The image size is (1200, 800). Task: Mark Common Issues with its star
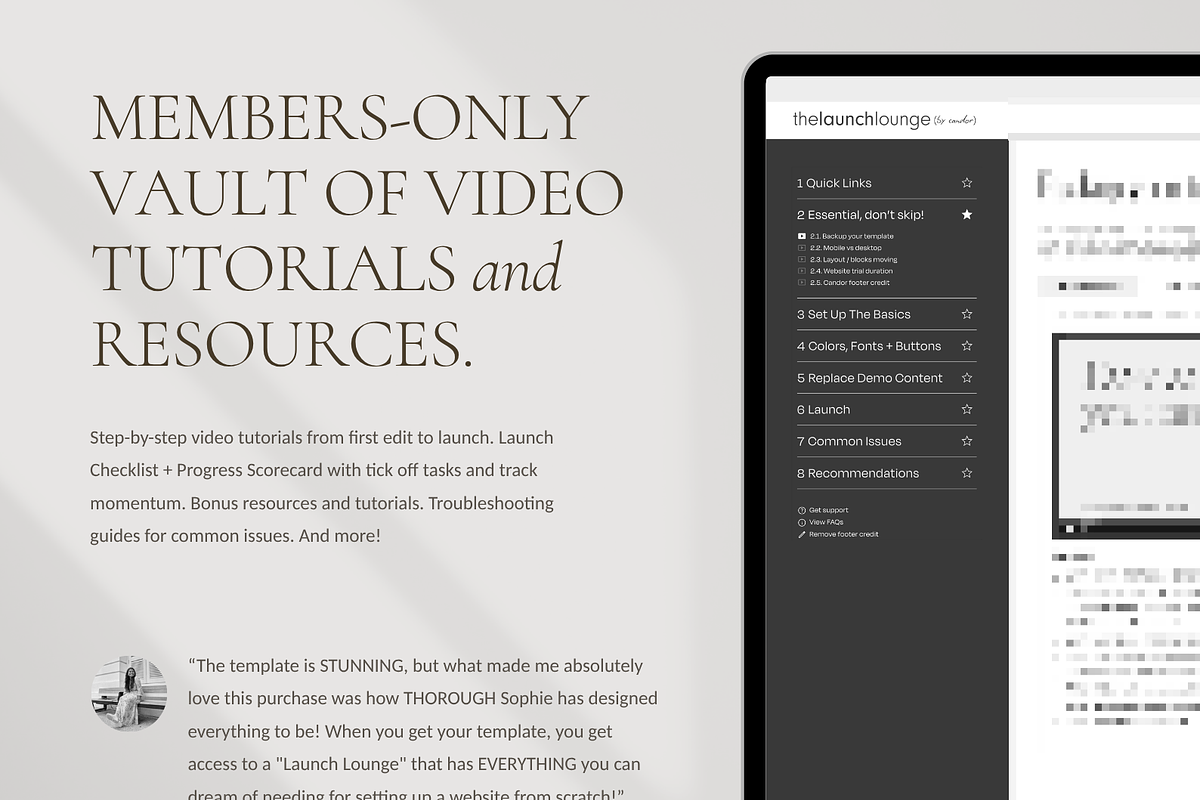tap(967, 441)
